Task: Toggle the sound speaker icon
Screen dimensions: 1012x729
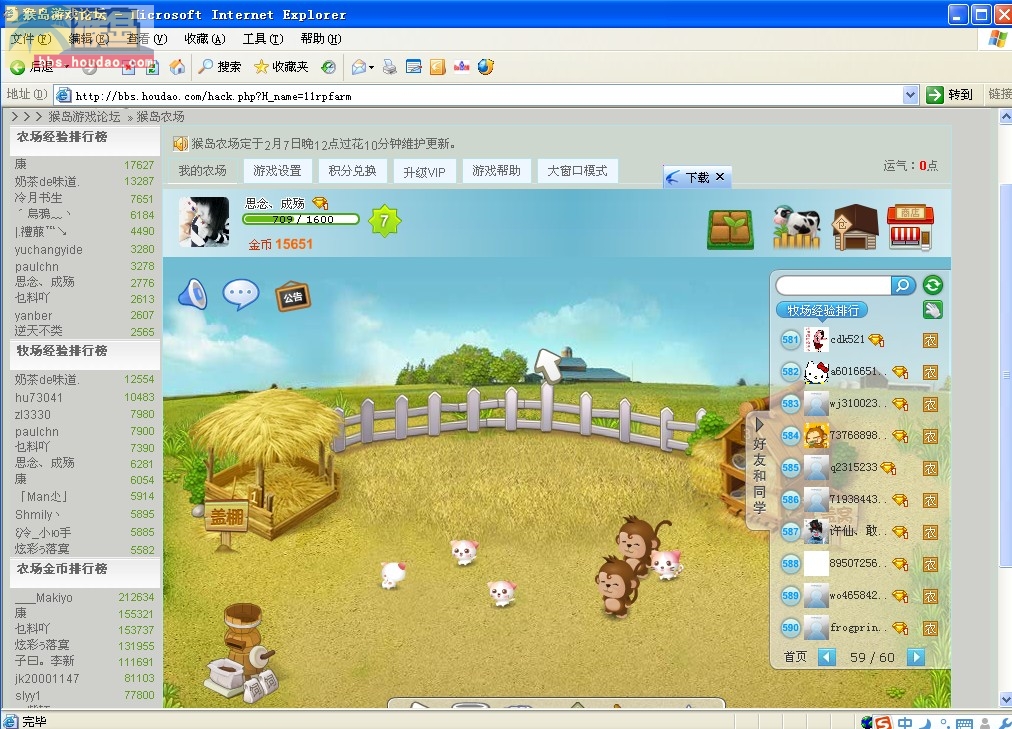Action: pyautogui.click(x=193, y=294)
